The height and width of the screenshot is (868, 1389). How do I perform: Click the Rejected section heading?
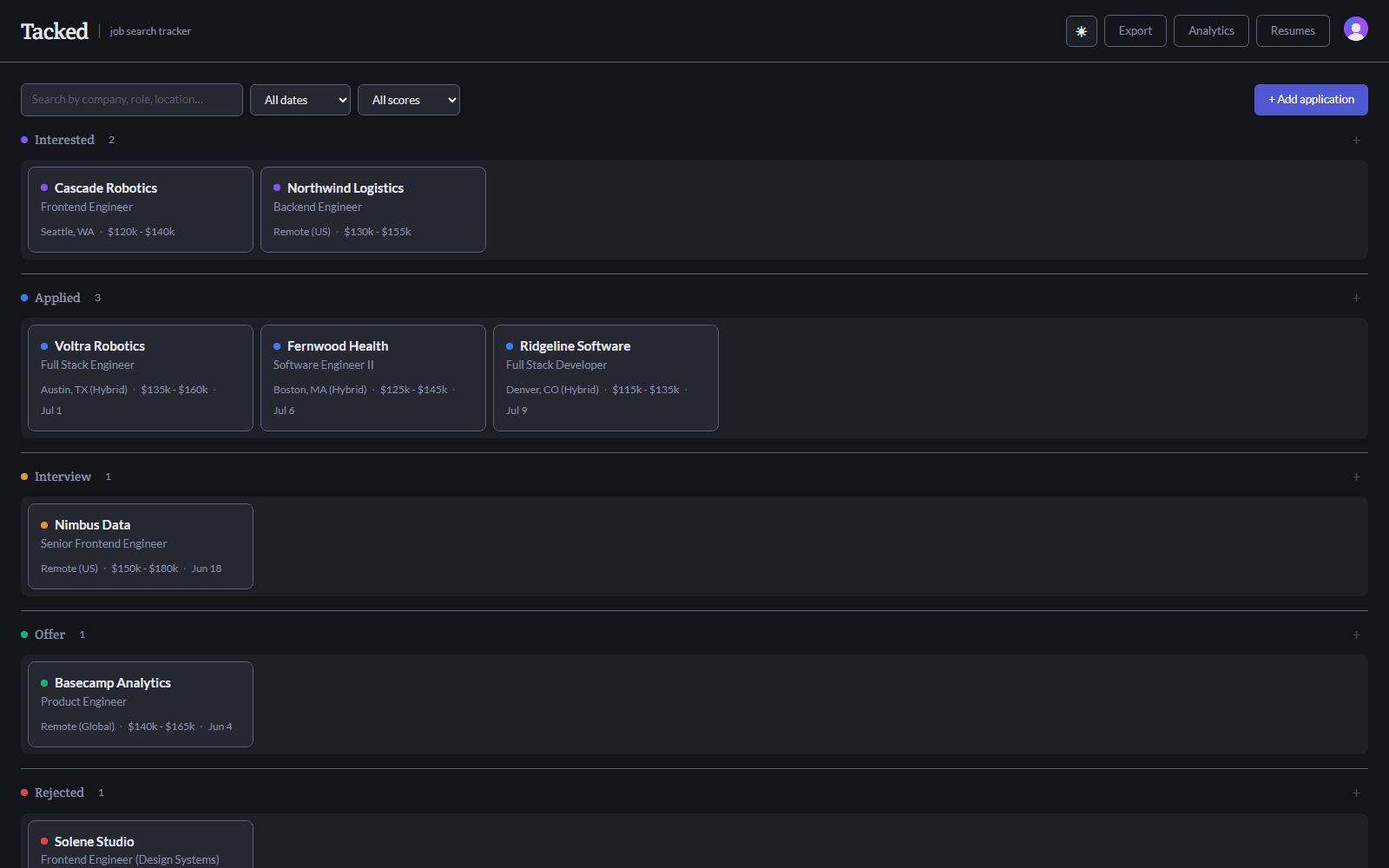point(59,792)
